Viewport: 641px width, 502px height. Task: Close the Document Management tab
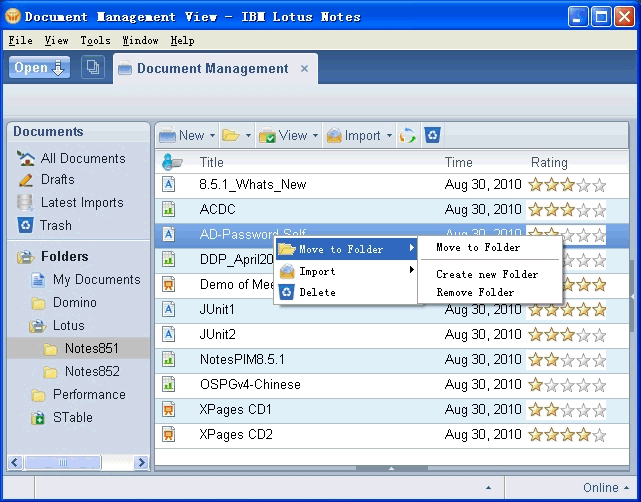(x=305, y=69)
